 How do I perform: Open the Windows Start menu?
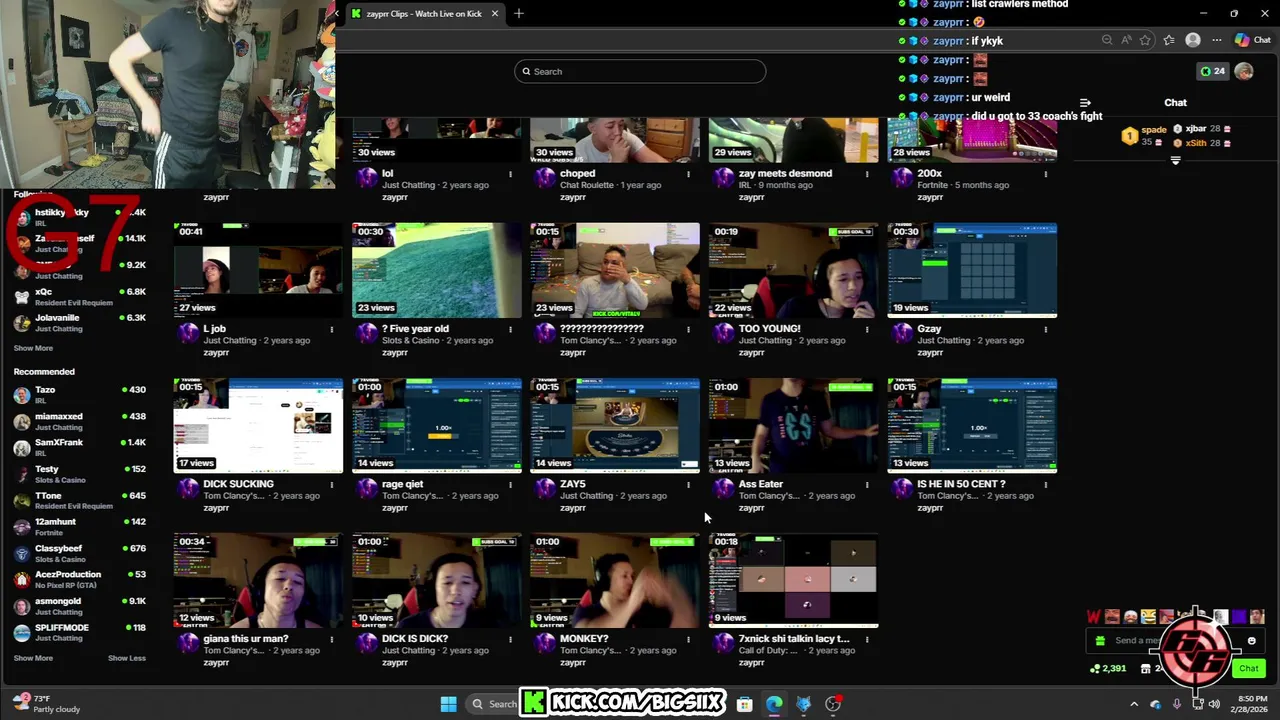pos(449,704)
